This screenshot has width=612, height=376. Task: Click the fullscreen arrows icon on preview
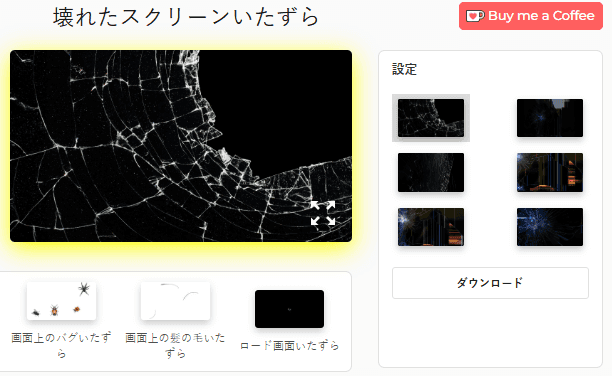click(x=323, y=213)
